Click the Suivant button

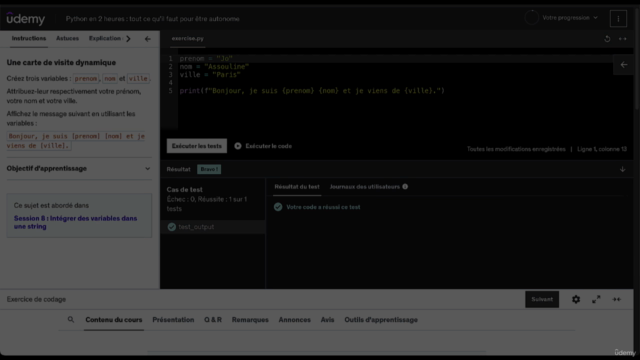pyautogui.click(x=542, y=299)
